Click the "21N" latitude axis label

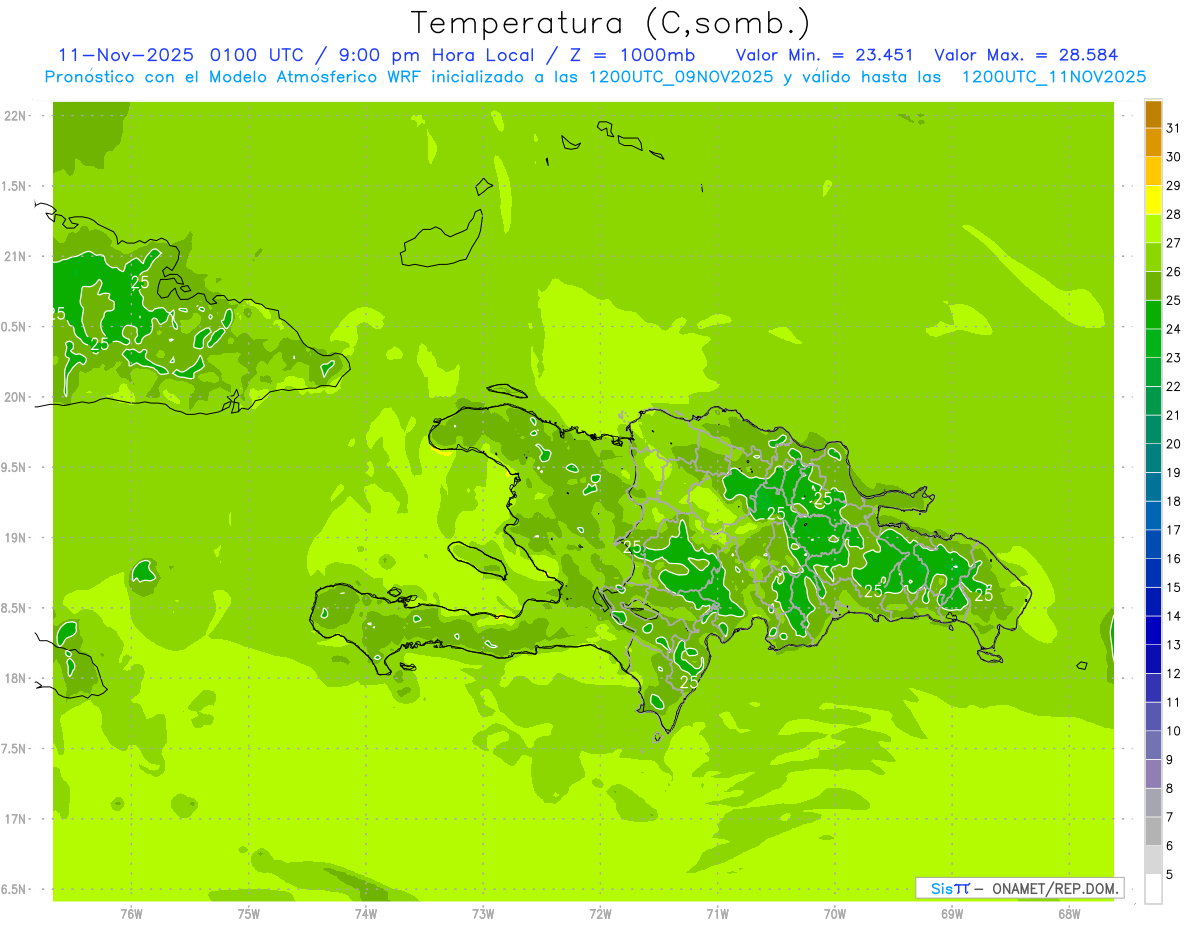coord(16,256)
